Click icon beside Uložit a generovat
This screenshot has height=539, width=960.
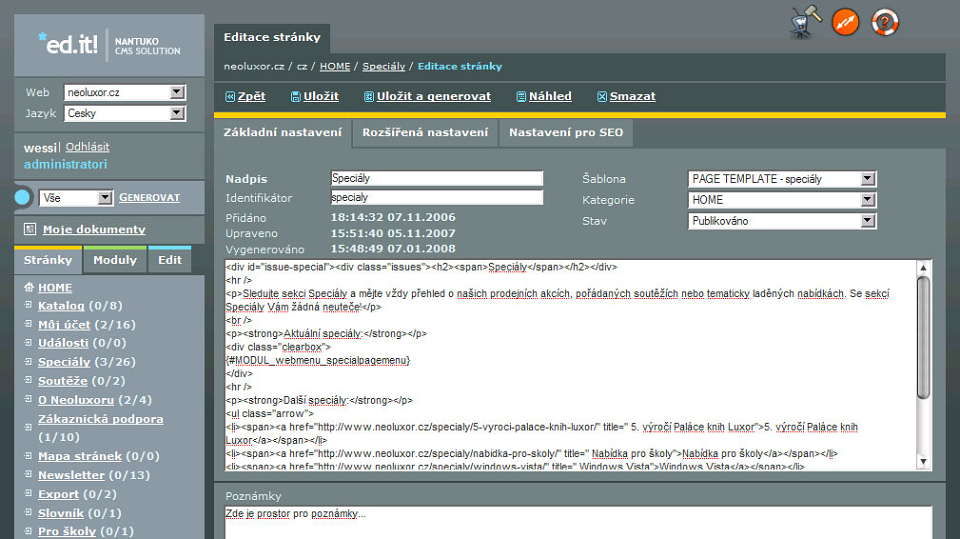pos(369,97)
